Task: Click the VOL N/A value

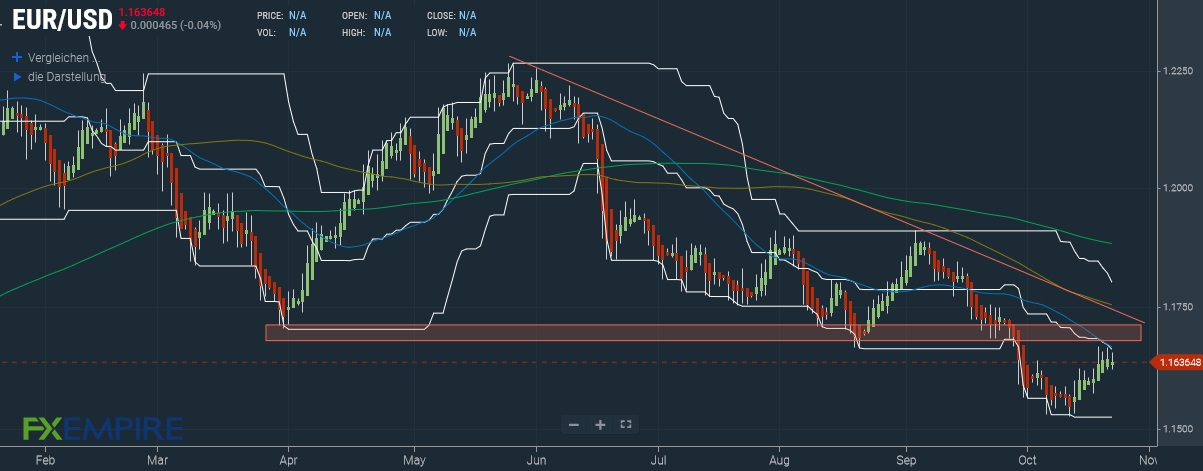Action: point(297,32)
